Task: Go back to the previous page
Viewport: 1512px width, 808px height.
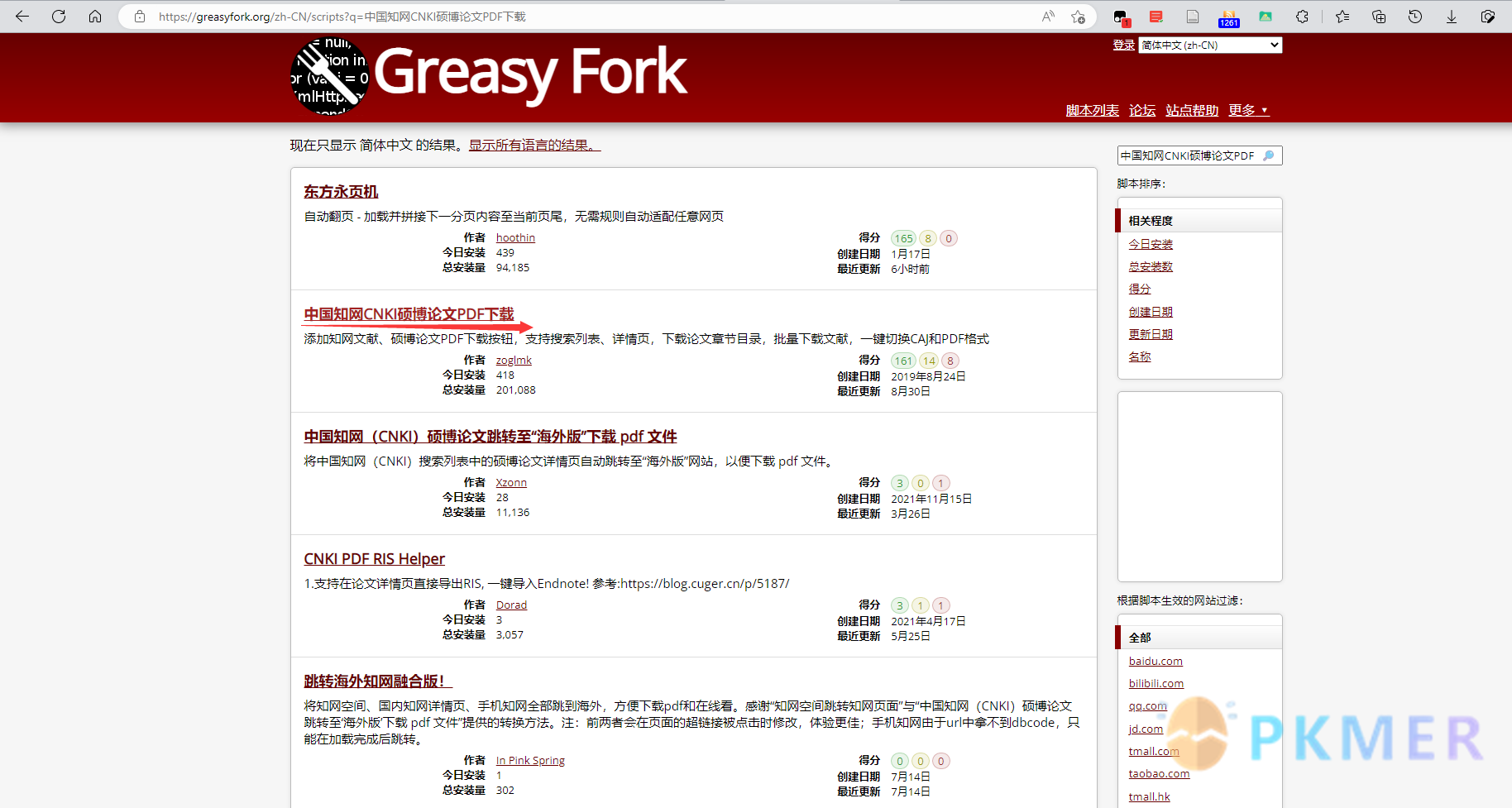Action: point(22,17)
